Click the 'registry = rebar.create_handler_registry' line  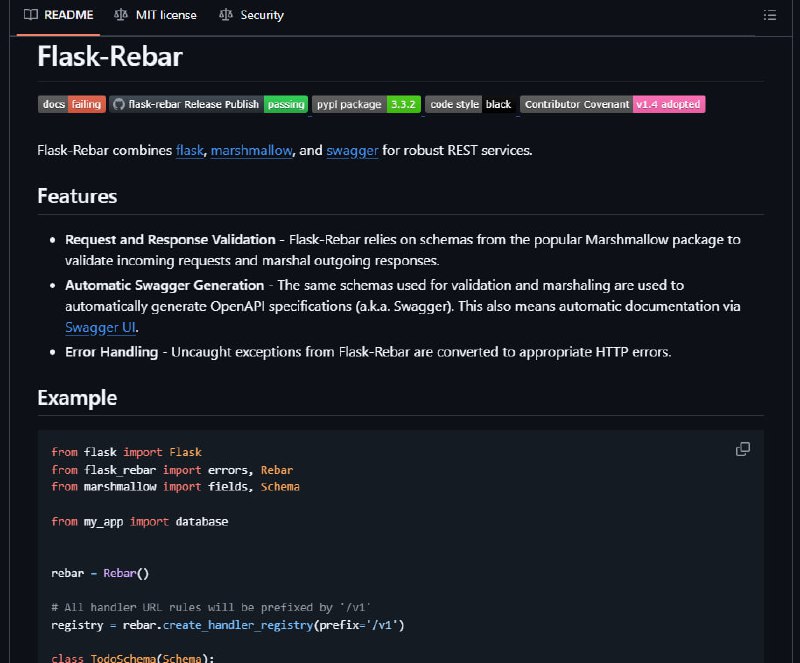pos(228,625)
